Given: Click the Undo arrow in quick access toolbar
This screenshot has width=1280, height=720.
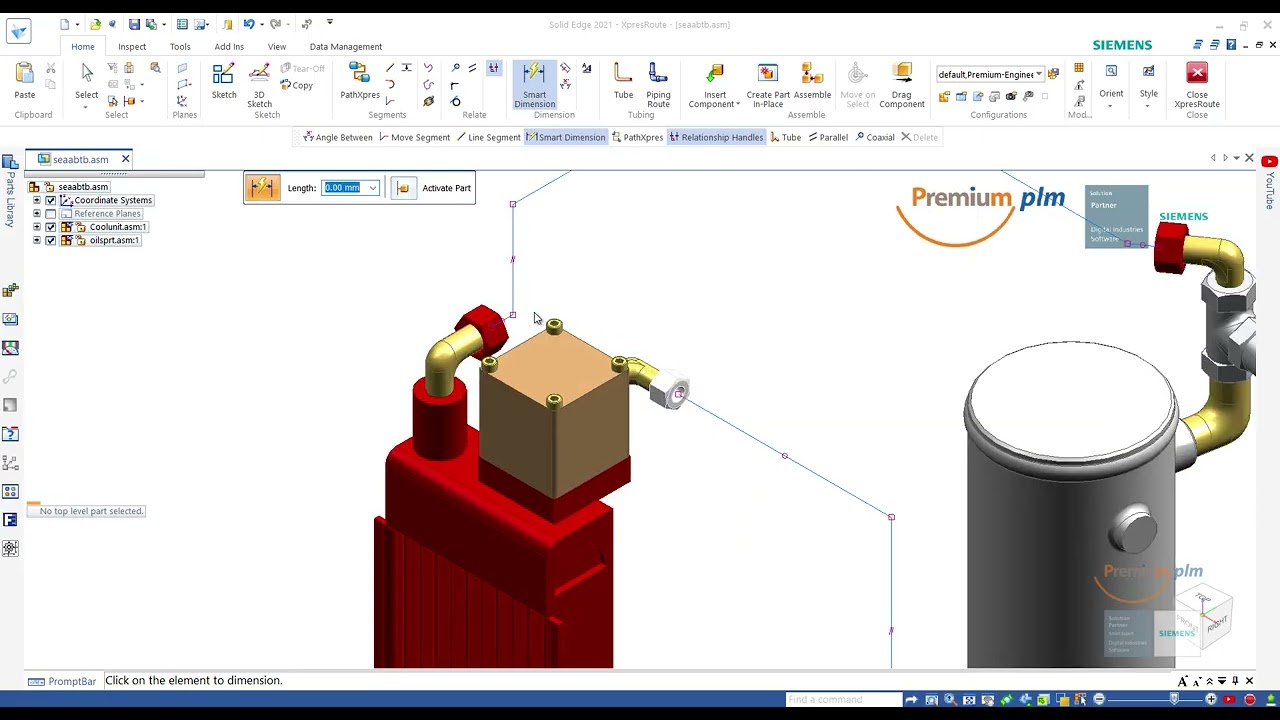Looking at the screenshot, I should point(249,24).
